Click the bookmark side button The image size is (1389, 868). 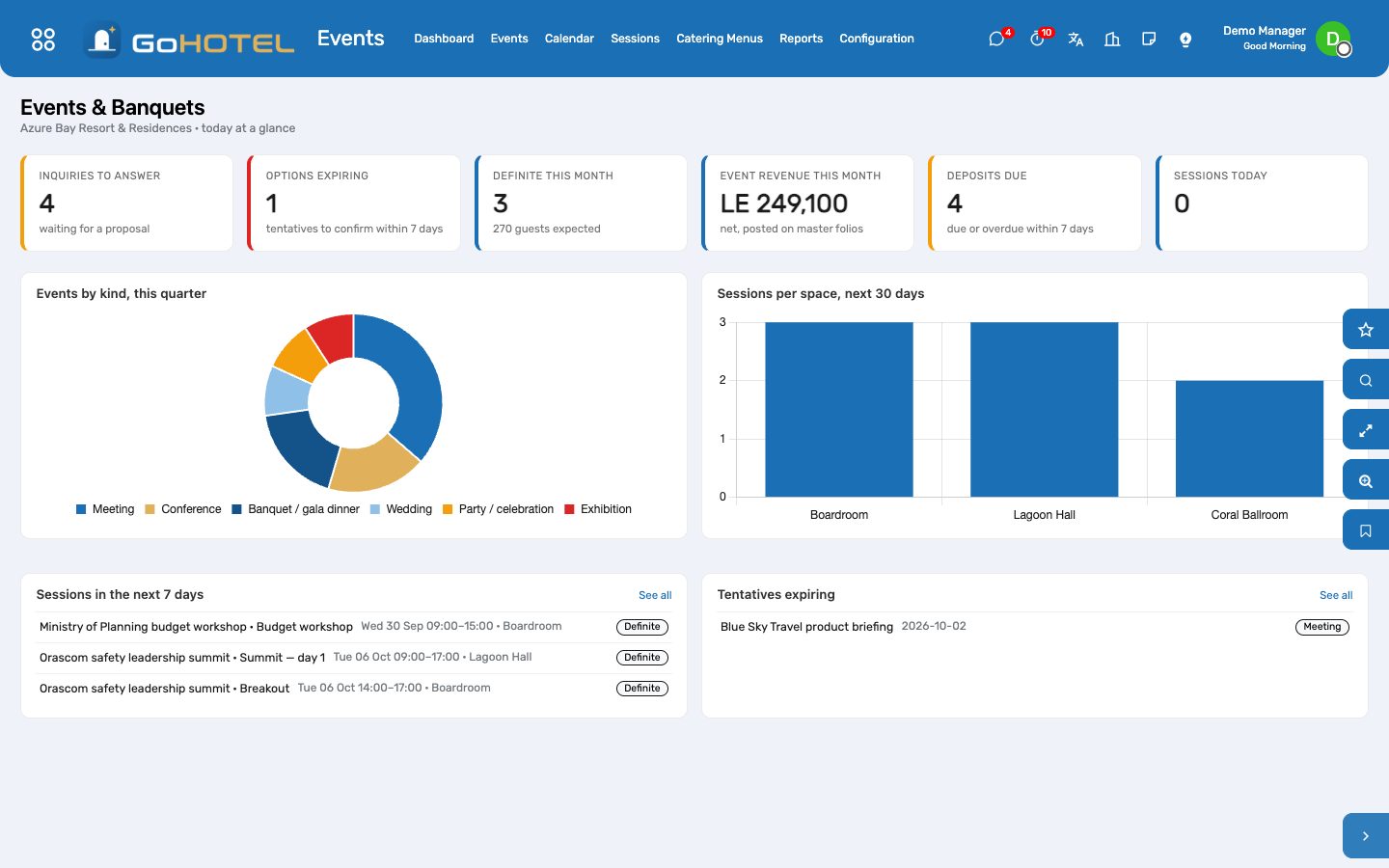pyautogui.click(x=1366, y=530)
